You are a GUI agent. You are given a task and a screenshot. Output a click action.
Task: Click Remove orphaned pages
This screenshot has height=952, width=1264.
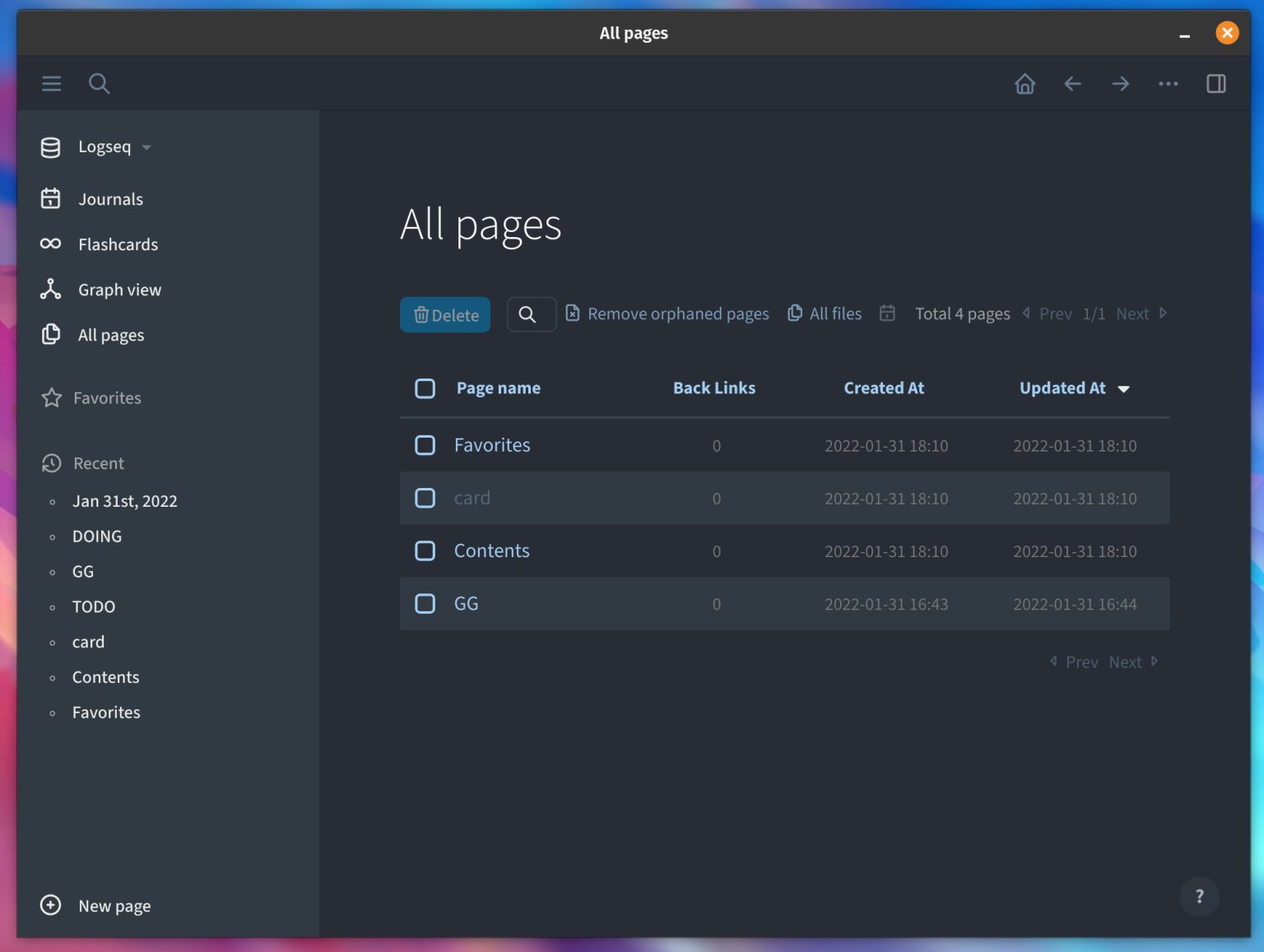click(x=667, y=313)
